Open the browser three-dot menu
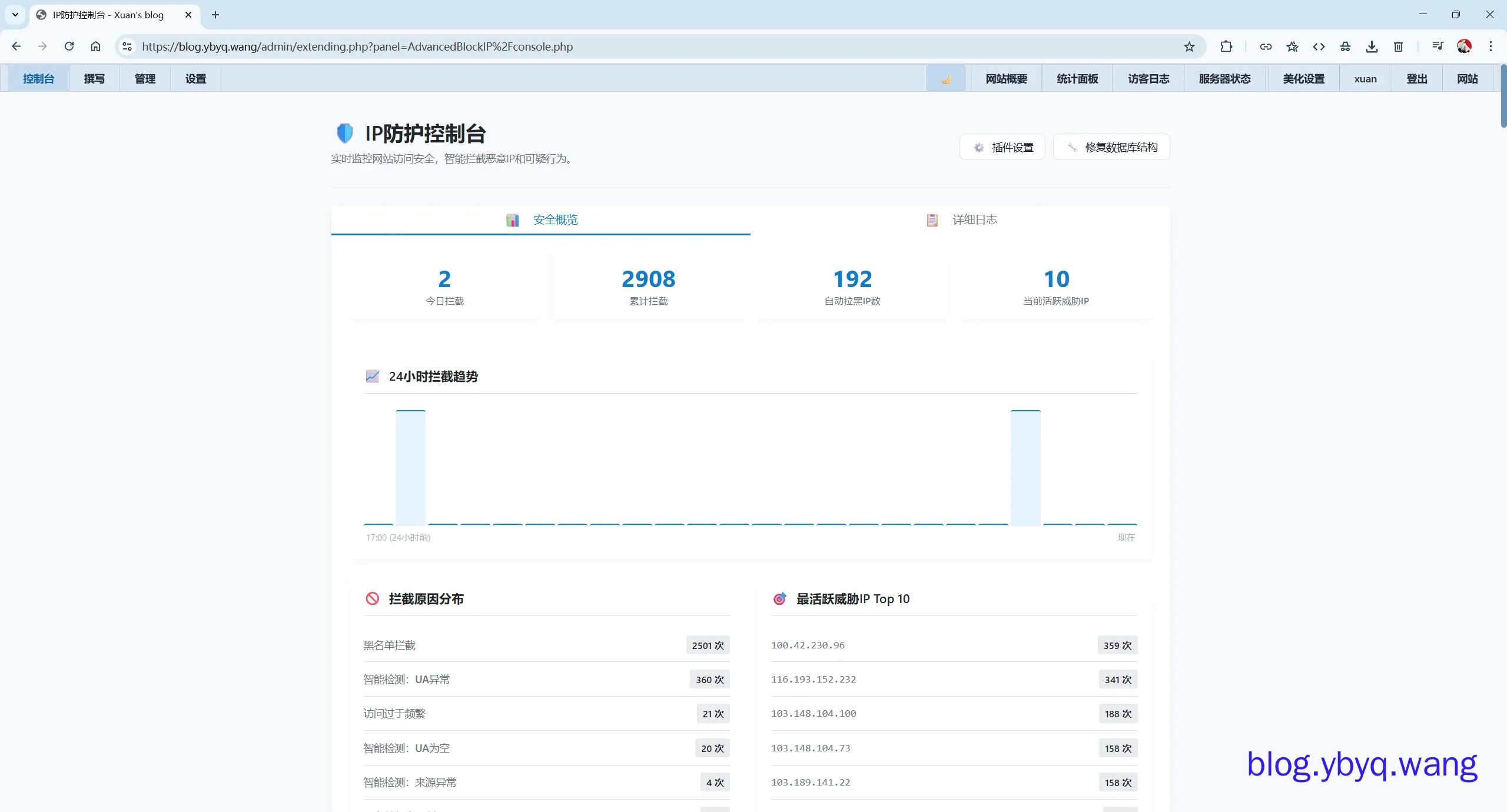The height and width of the screenshot is (812, 1507). (x=1491, y=46)
